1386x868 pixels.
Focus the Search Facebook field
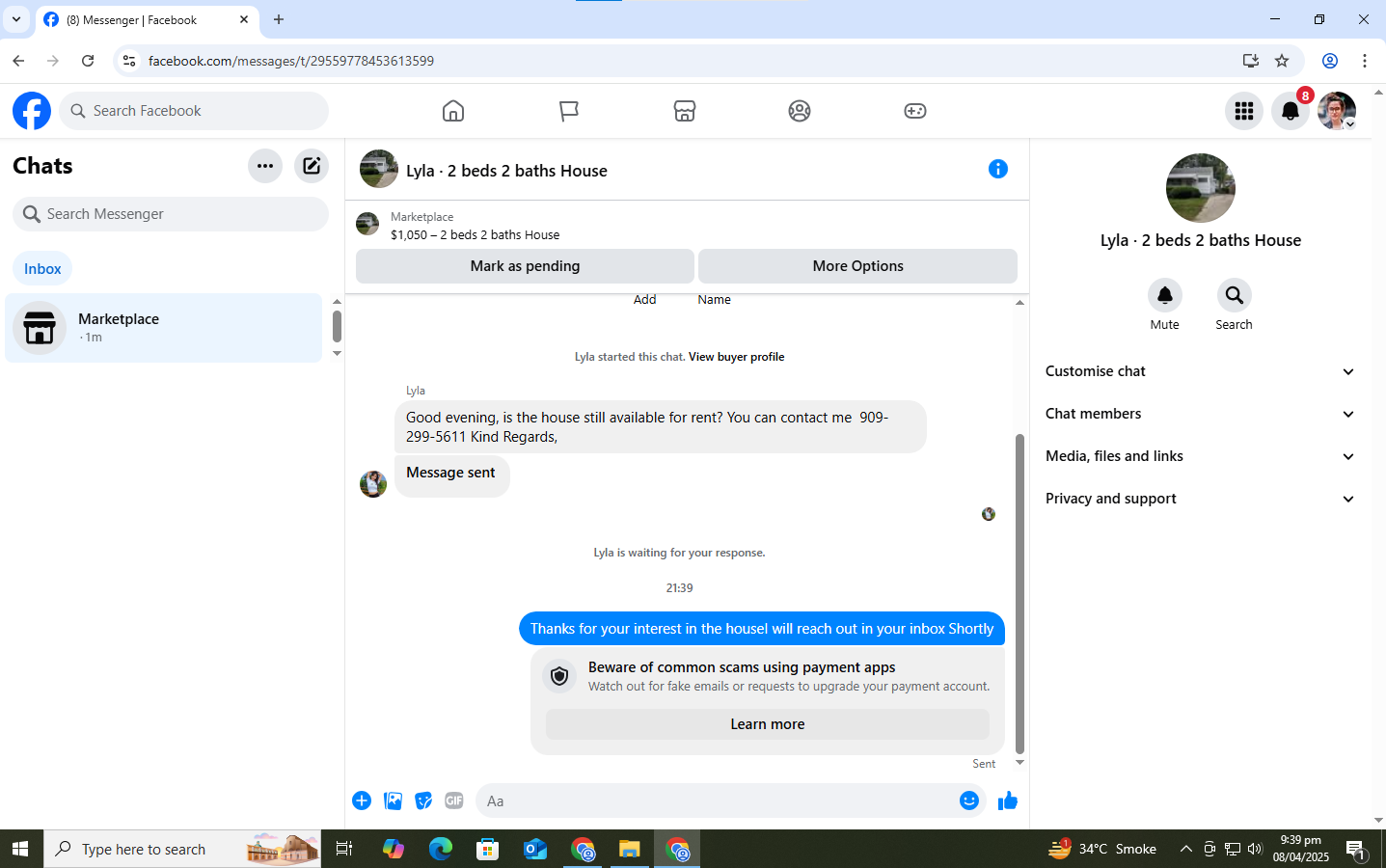click(x=194, y=111)
